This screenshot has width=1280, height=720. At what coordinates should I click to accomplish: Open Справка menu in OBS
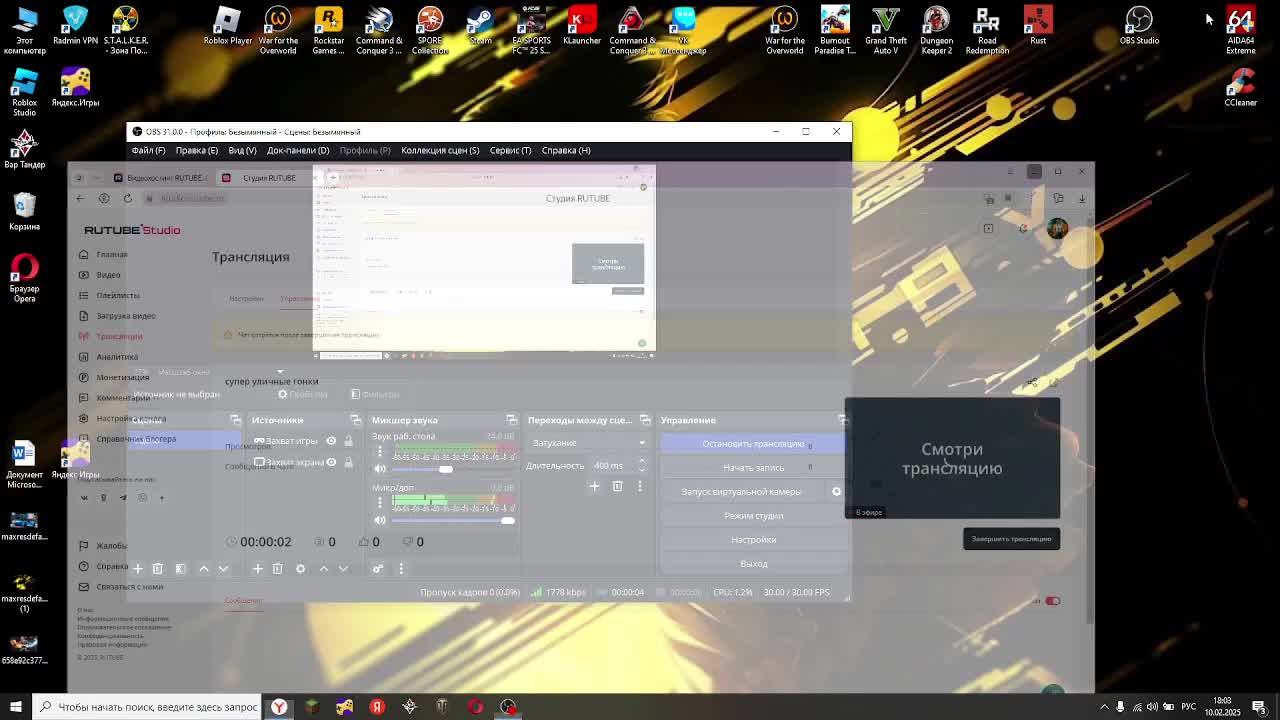566,150
